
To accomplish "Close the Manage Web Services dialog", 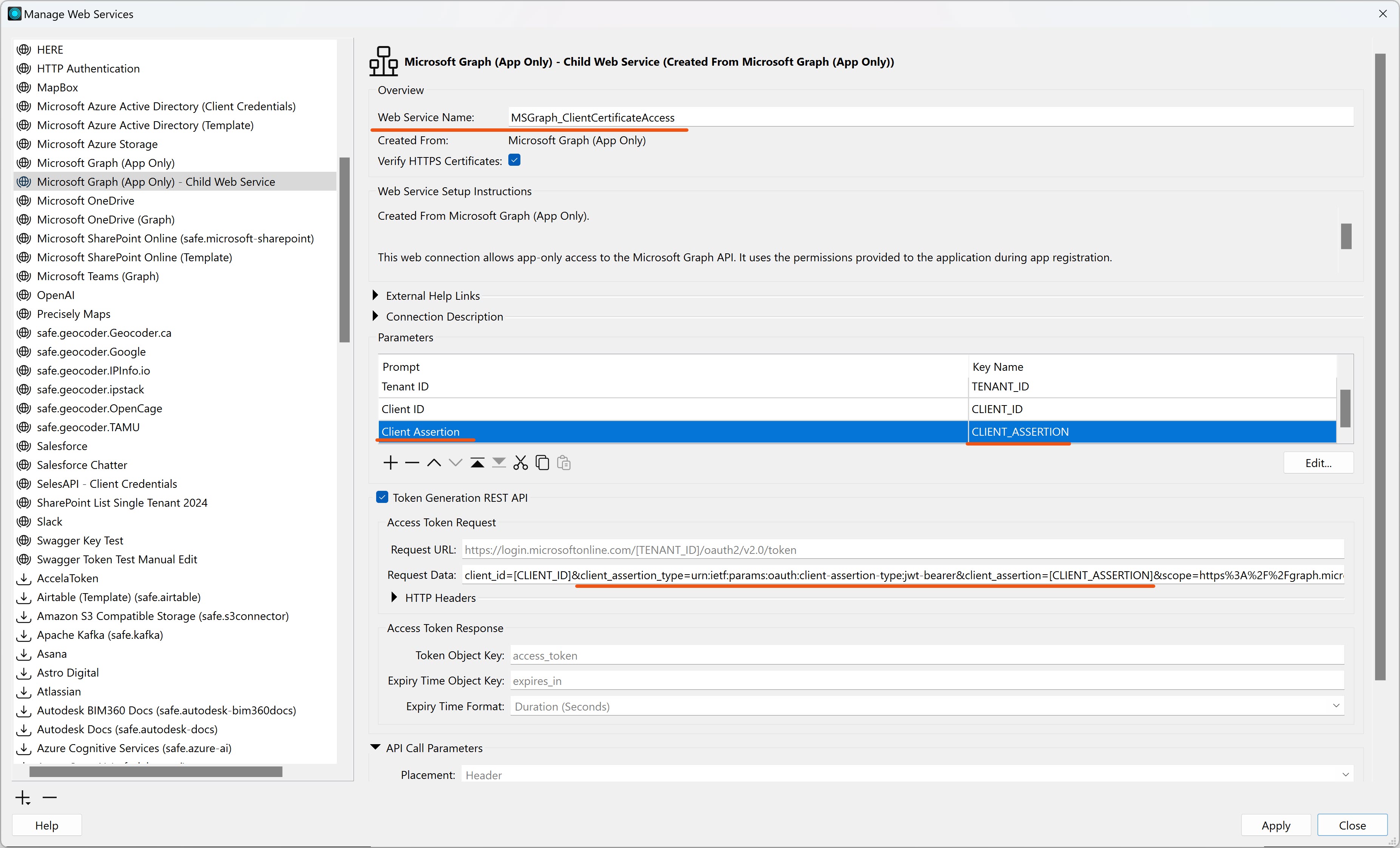I will (x=1383, y=14).
